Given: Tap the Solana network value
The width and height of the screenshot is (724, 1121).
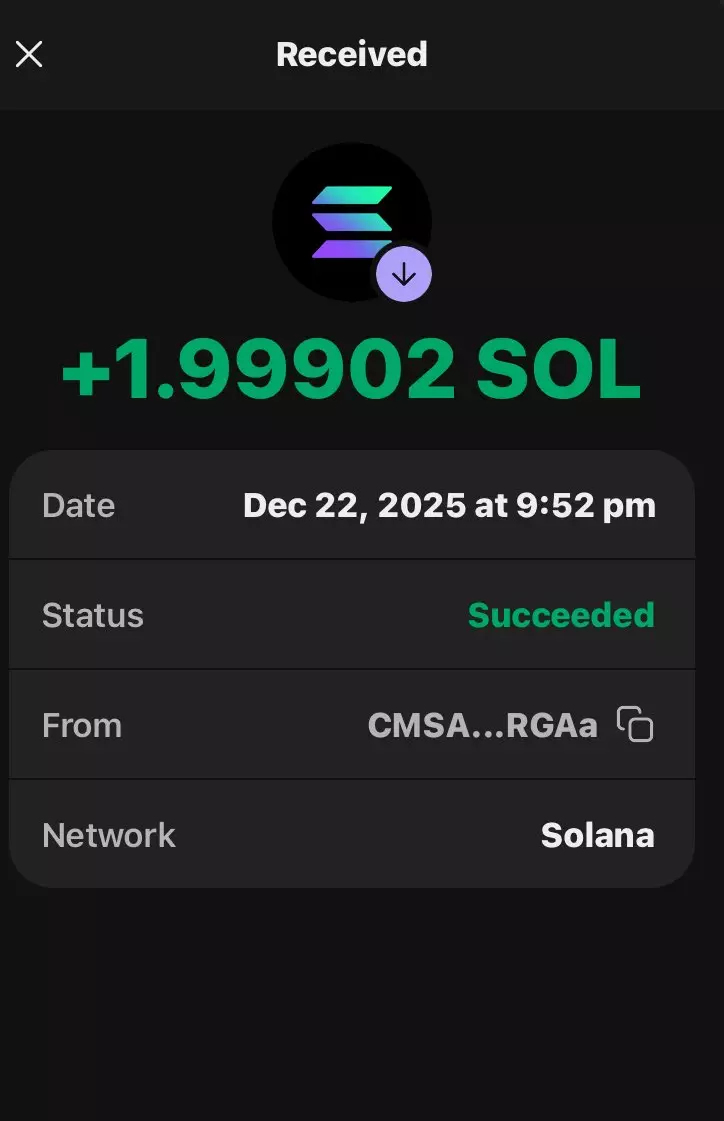Looking at the screenshot, I should 597,835.
